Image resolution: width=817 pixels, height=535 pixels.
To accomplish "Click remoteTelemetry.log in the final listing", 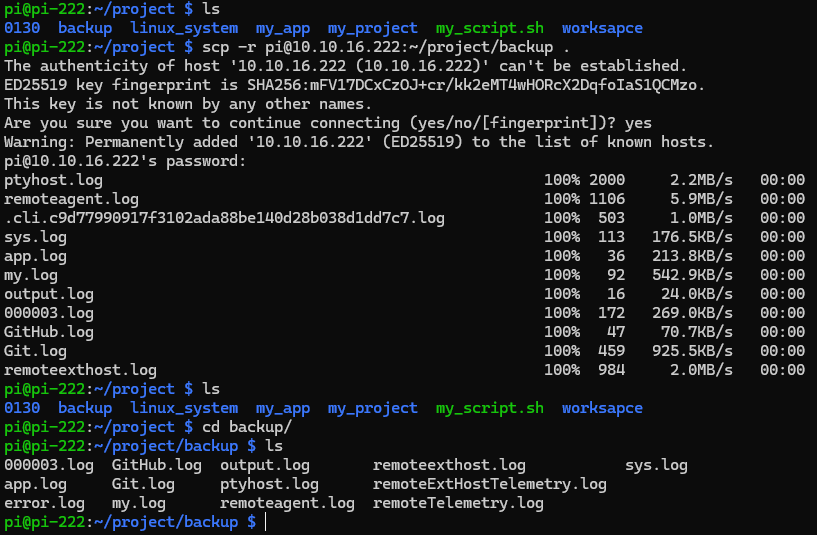I will [x=458, y=503].
